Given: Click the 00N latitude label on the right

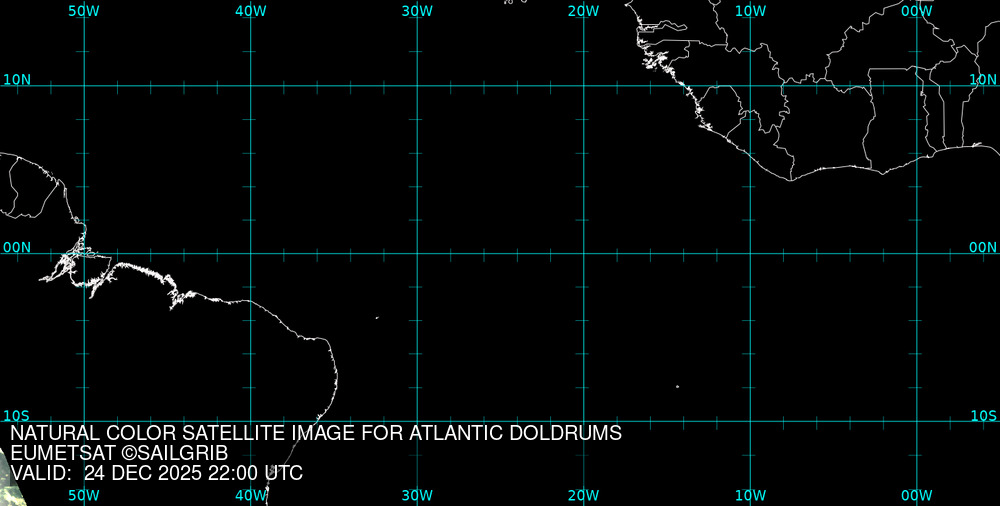Looking at the screenshot, I should (x=984, y=247).
